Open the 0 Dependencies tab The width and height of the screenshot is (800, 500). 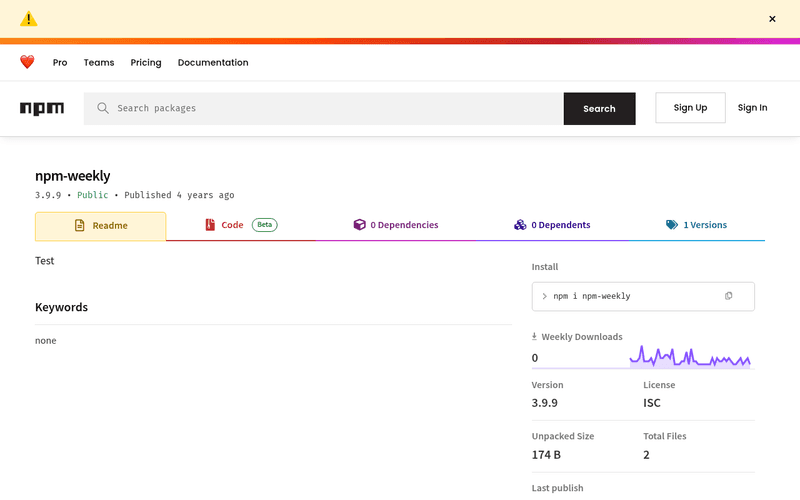395,226
